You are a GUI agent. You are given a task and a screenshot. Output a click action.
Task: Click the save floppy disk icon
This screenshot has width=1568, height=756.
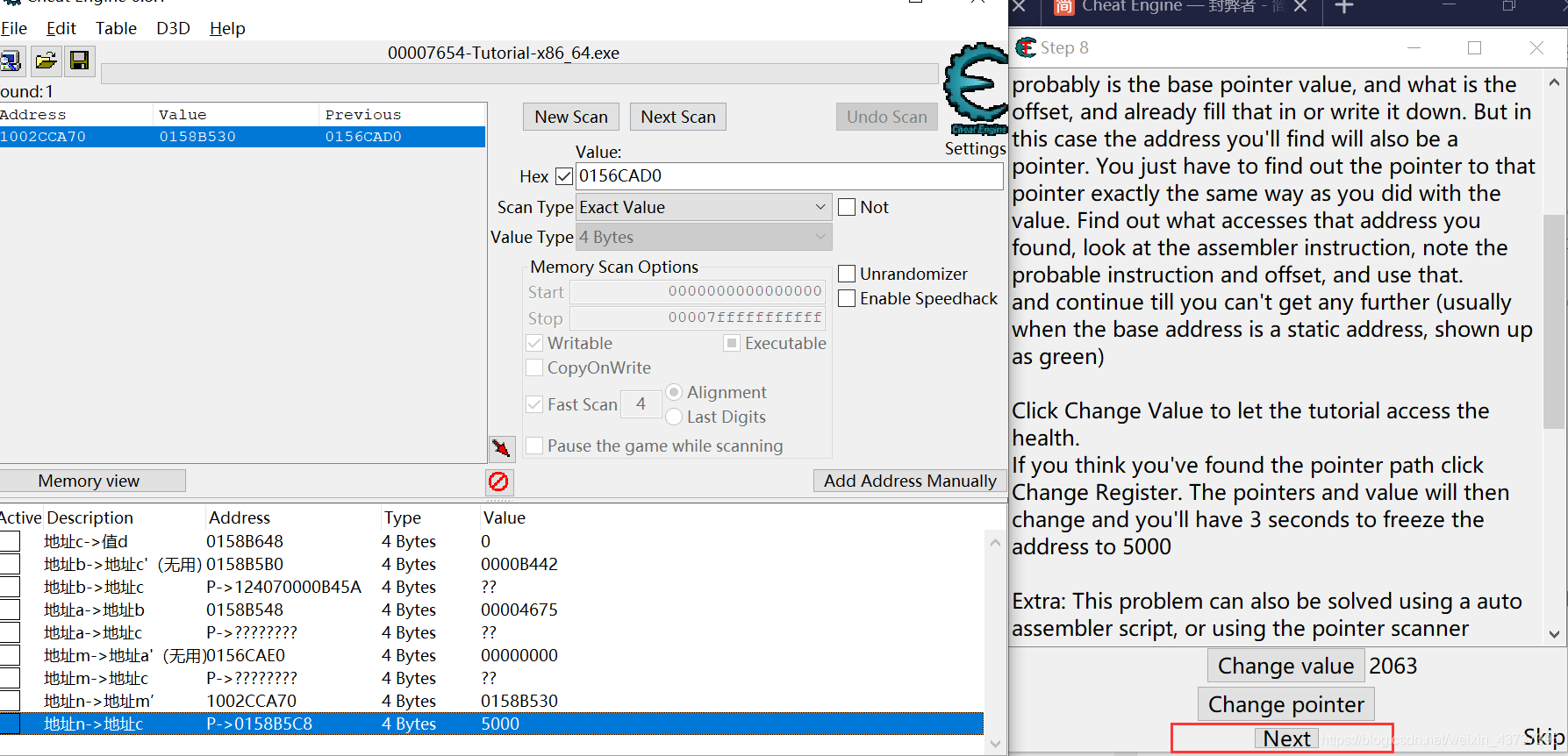pos(79,61)
